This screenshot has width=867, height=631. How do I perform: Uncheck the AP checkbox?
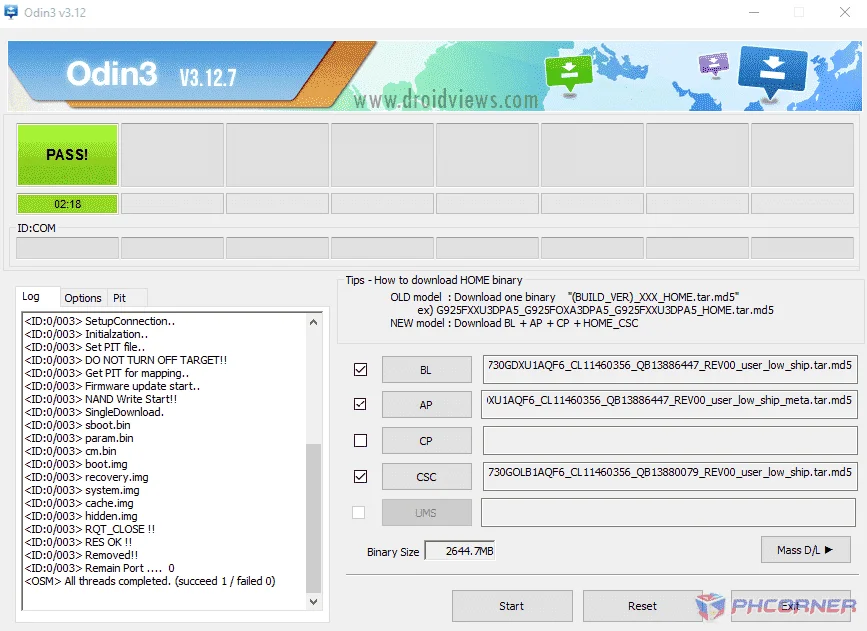[x=361, y=404]
